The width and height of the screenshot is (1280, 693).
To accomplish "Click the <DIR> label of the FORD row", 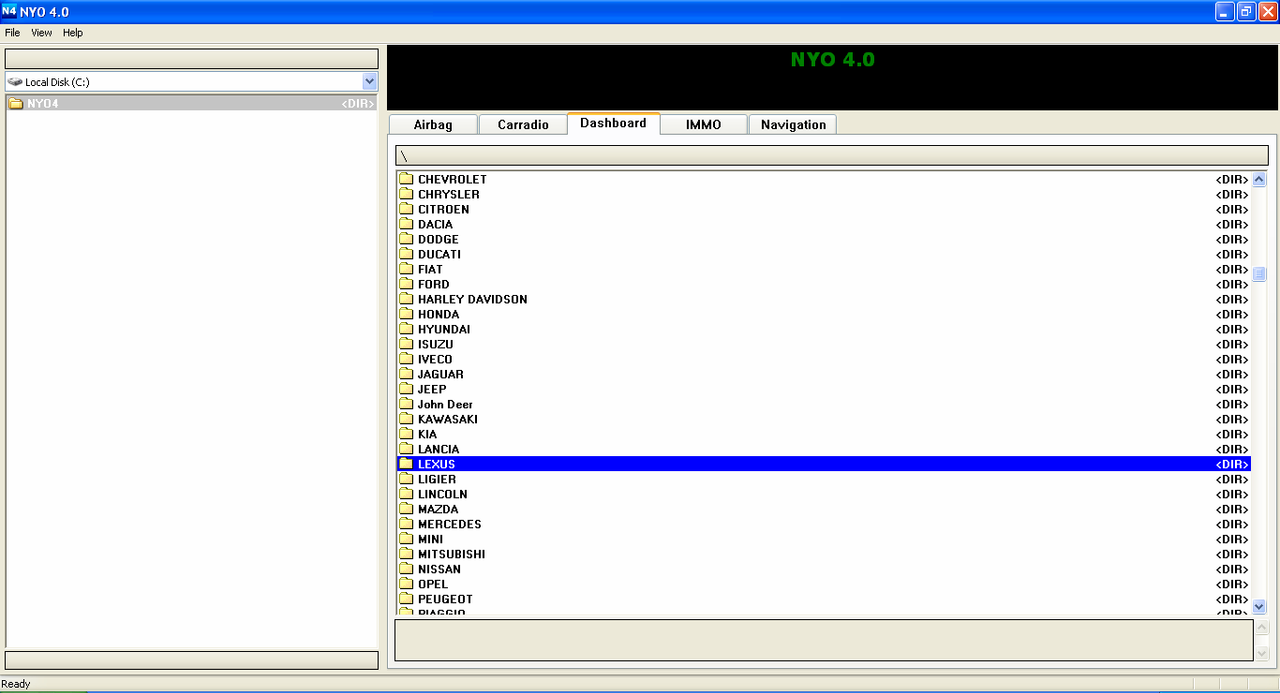I will (x=1233, y=284).
